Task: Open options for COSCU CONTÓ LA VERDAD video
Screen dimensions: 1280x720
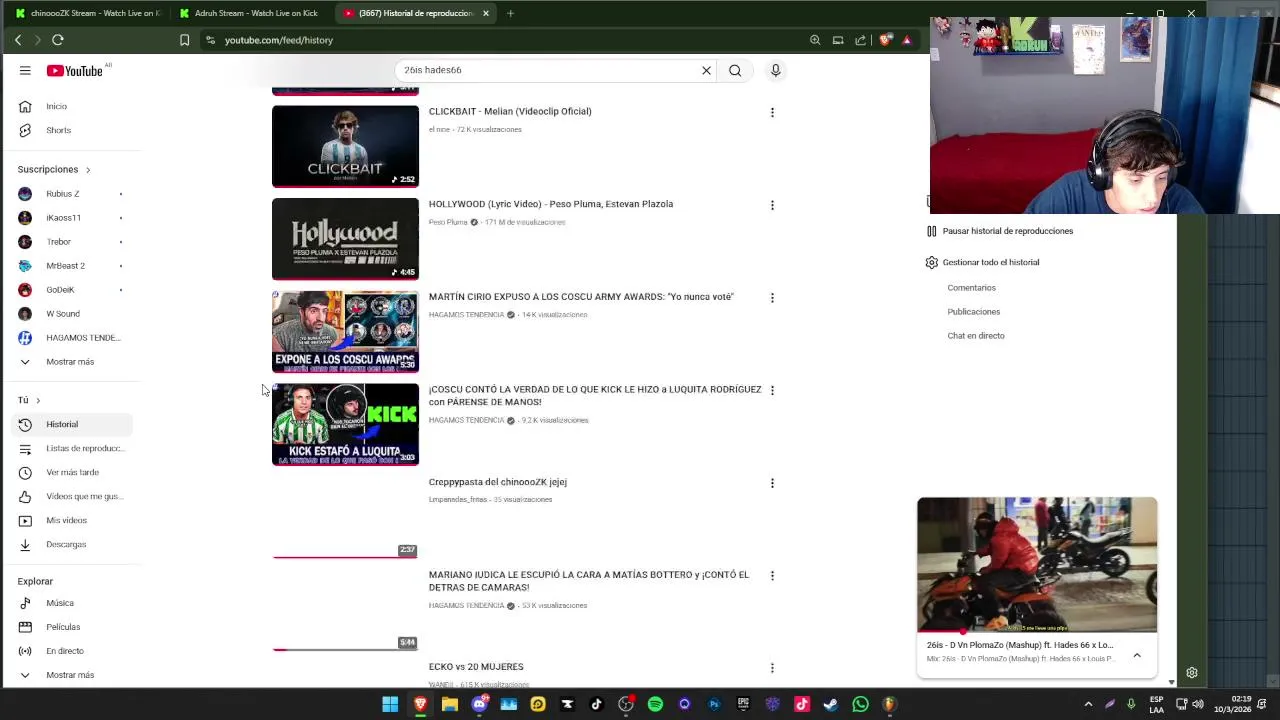Action: tap(772, 390)
